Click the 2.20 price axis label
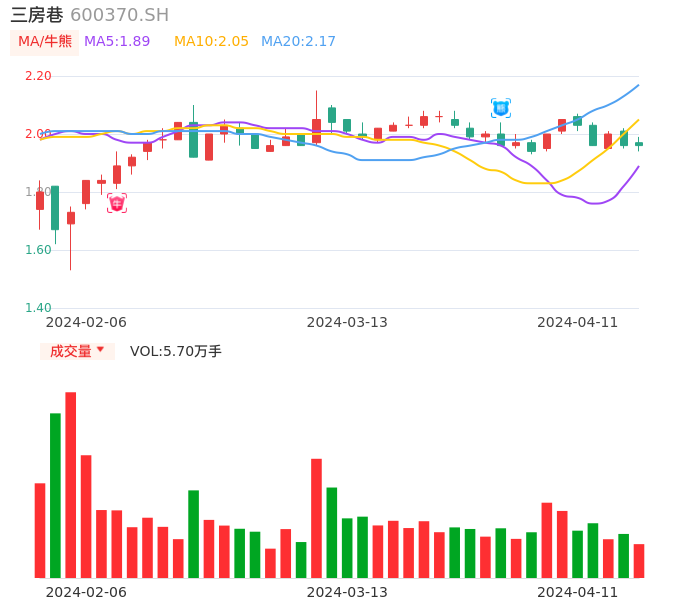 click(x=38, y=76)
